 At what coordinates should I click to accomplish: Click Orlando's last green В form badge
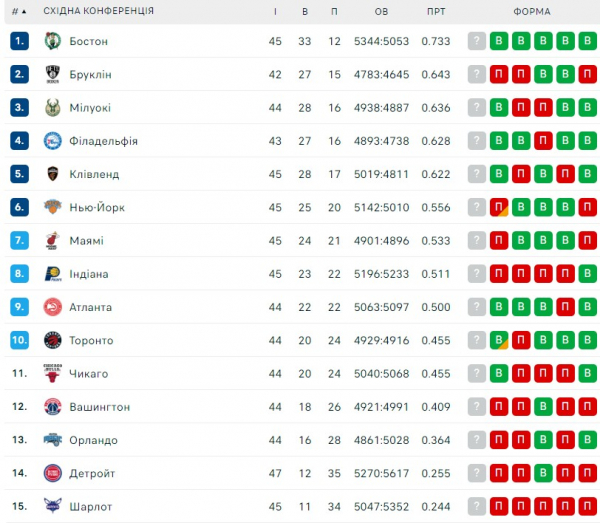tap(588, 440)
